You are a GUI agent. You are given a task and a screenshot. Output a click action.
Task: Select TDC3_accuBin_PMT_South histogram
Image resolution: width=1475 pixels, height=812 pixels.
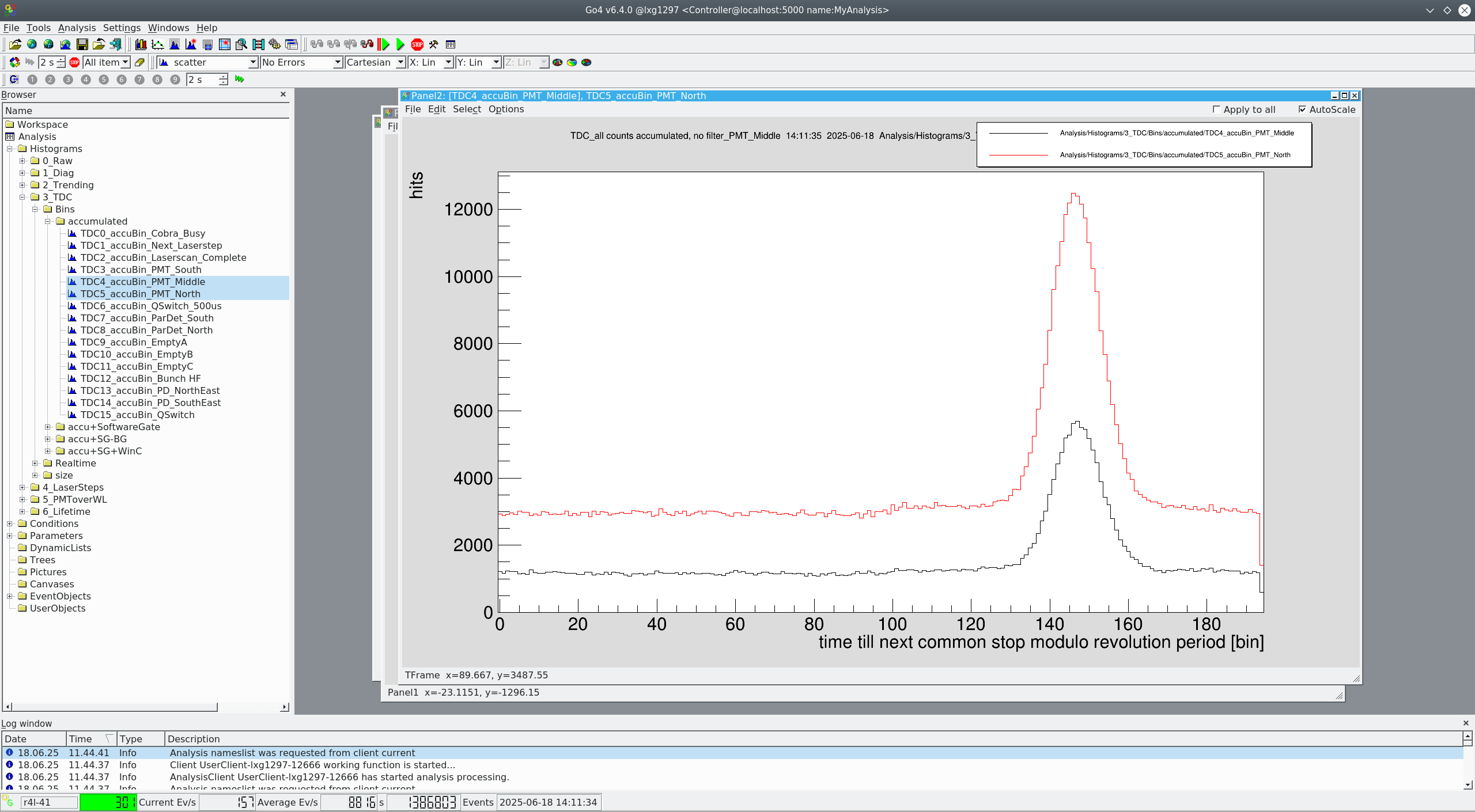[141, 270]
